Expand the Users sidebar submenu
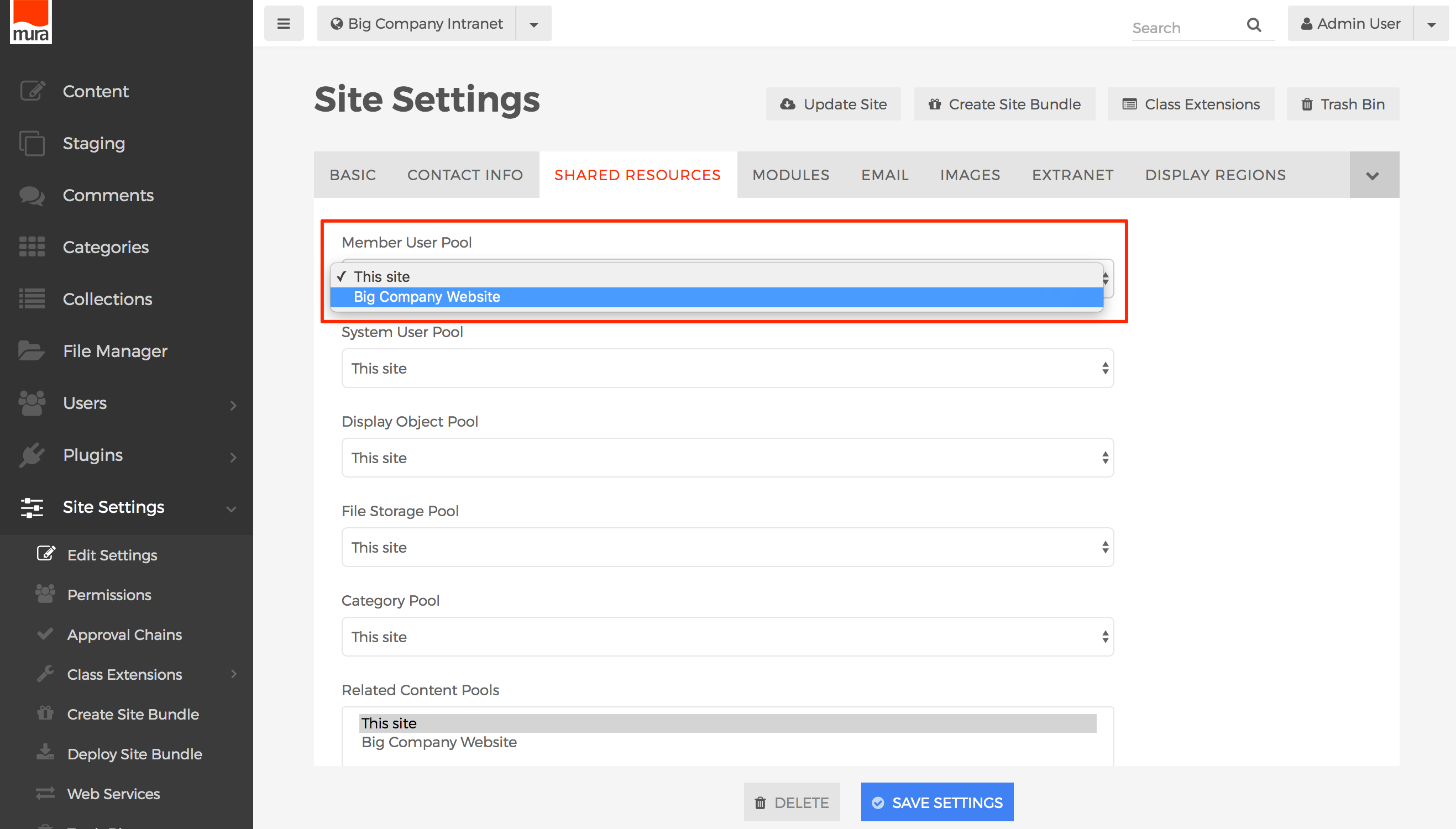The width and height of the screenshot is (1456, 829). click(232, 405)
